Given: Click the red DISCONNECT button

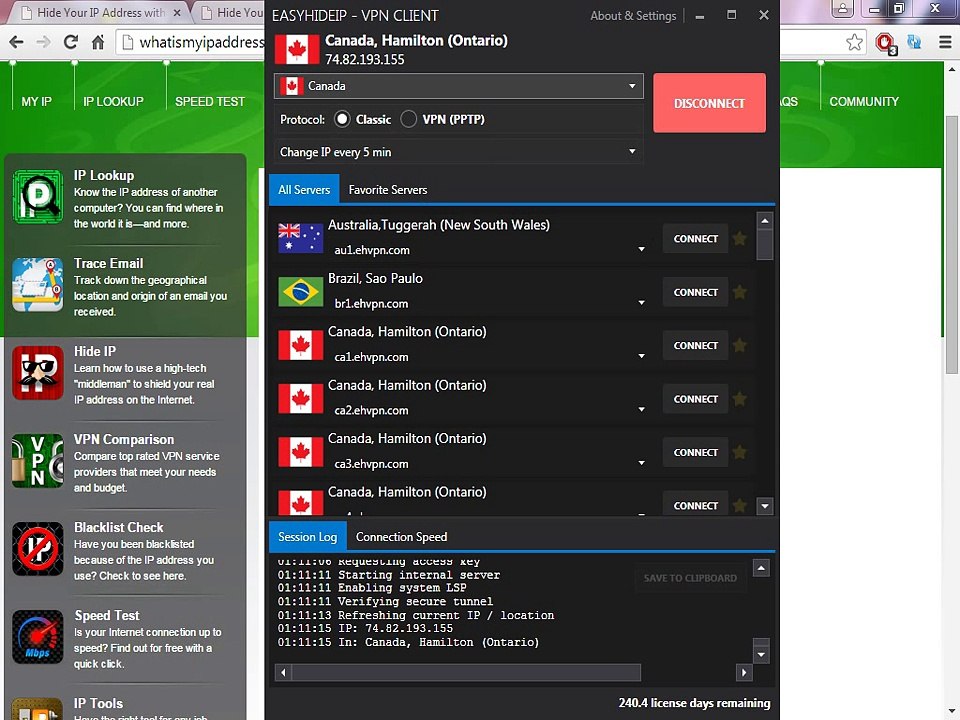Looking at the screenshot, I should tap(709, 103).
